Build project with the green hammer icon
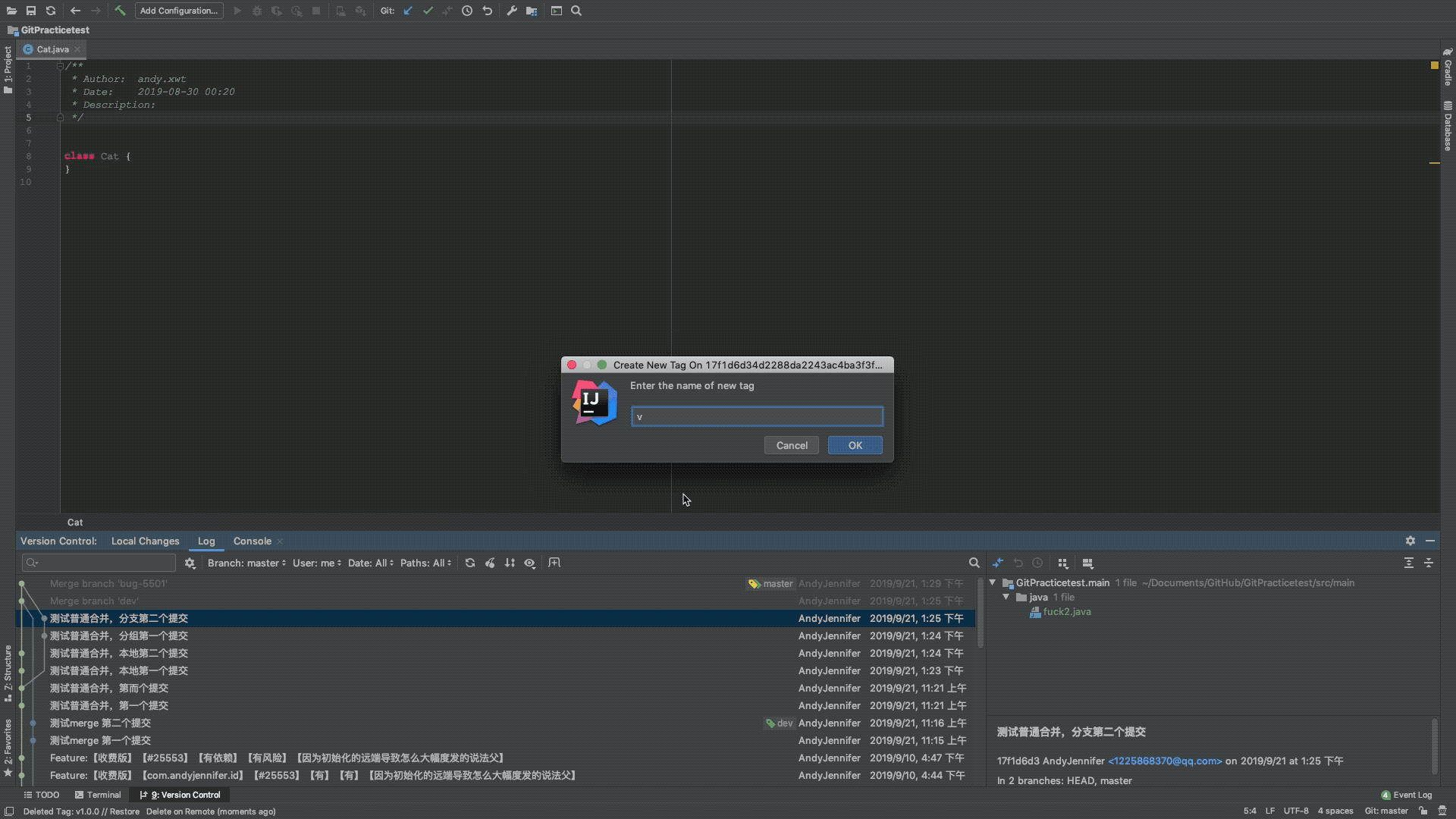This screenshot has height=819, width=1456. tap(120, 11)
